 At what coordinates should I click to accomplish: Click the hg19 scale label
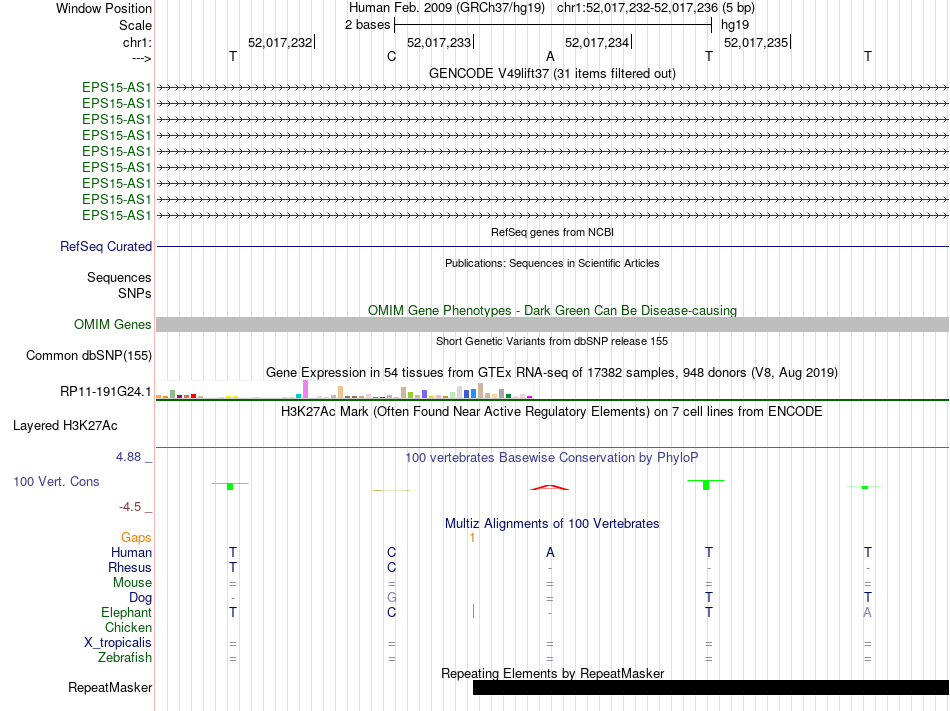click(734, 25)
